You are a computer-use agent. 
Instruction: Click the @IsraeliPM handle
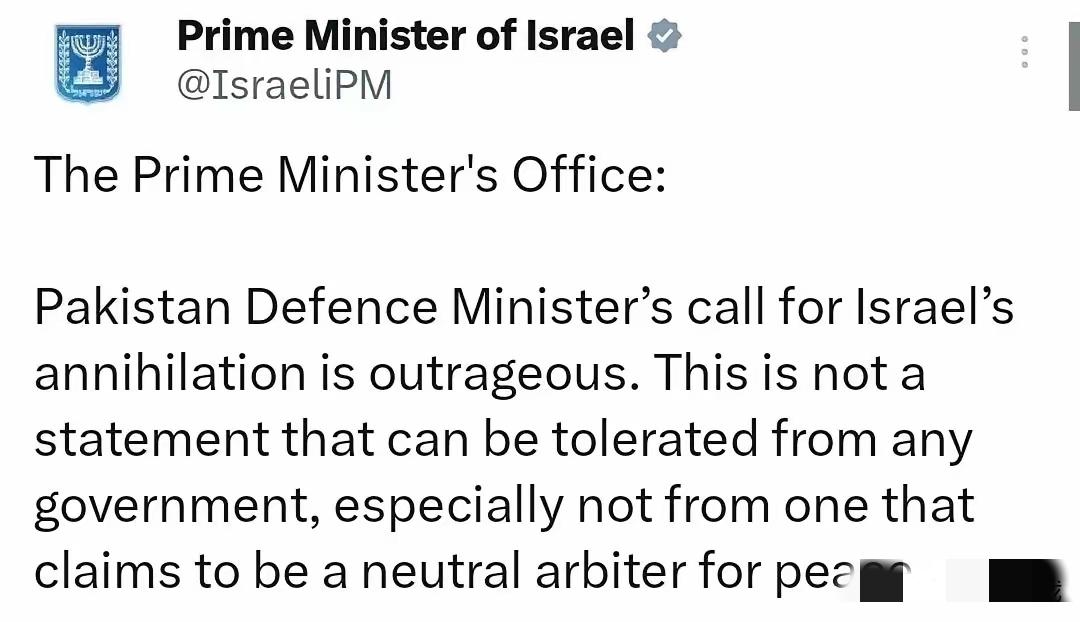coord(284,86)
